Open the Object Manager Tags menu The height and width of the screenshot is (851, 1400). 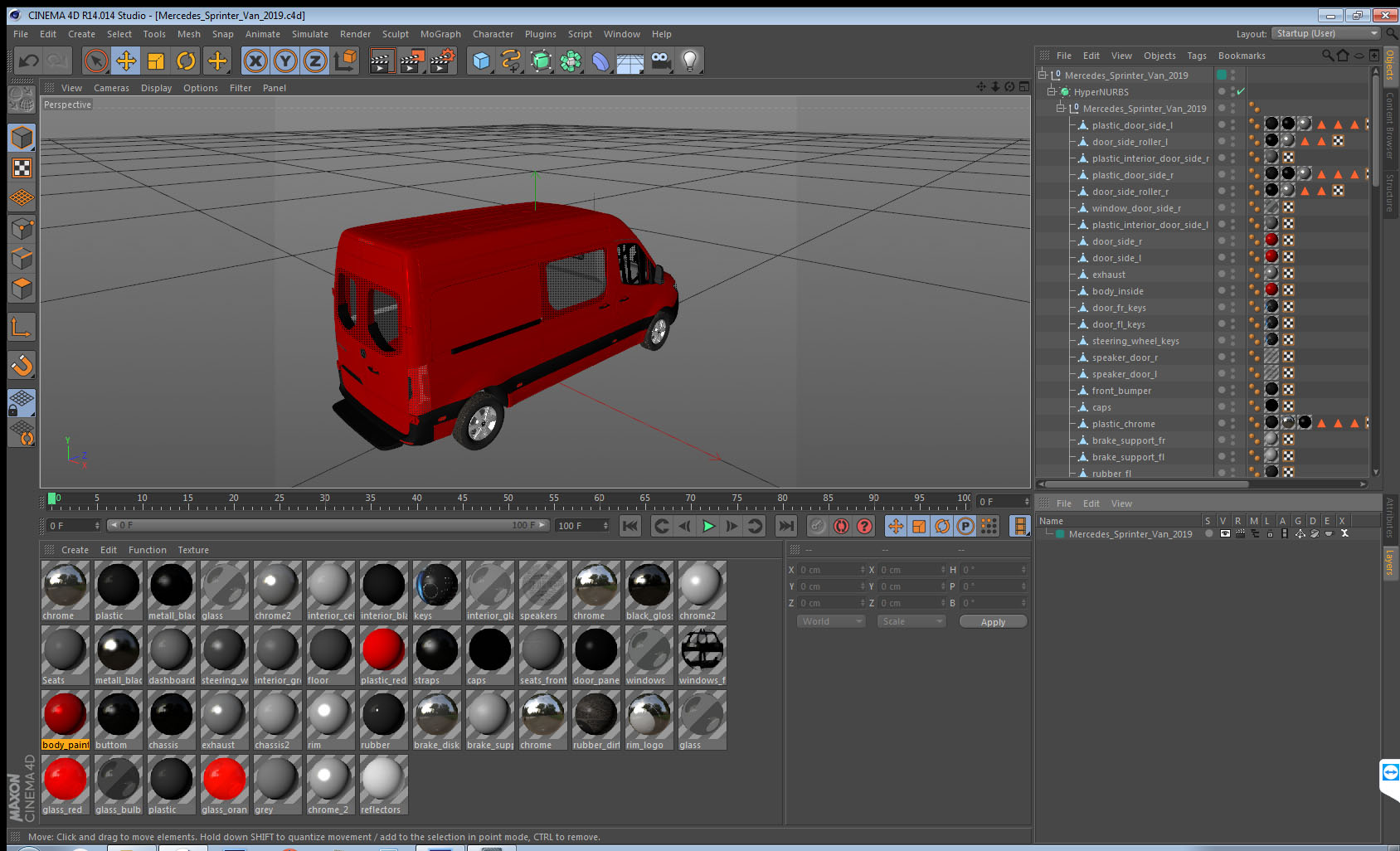coord(1197,56)
